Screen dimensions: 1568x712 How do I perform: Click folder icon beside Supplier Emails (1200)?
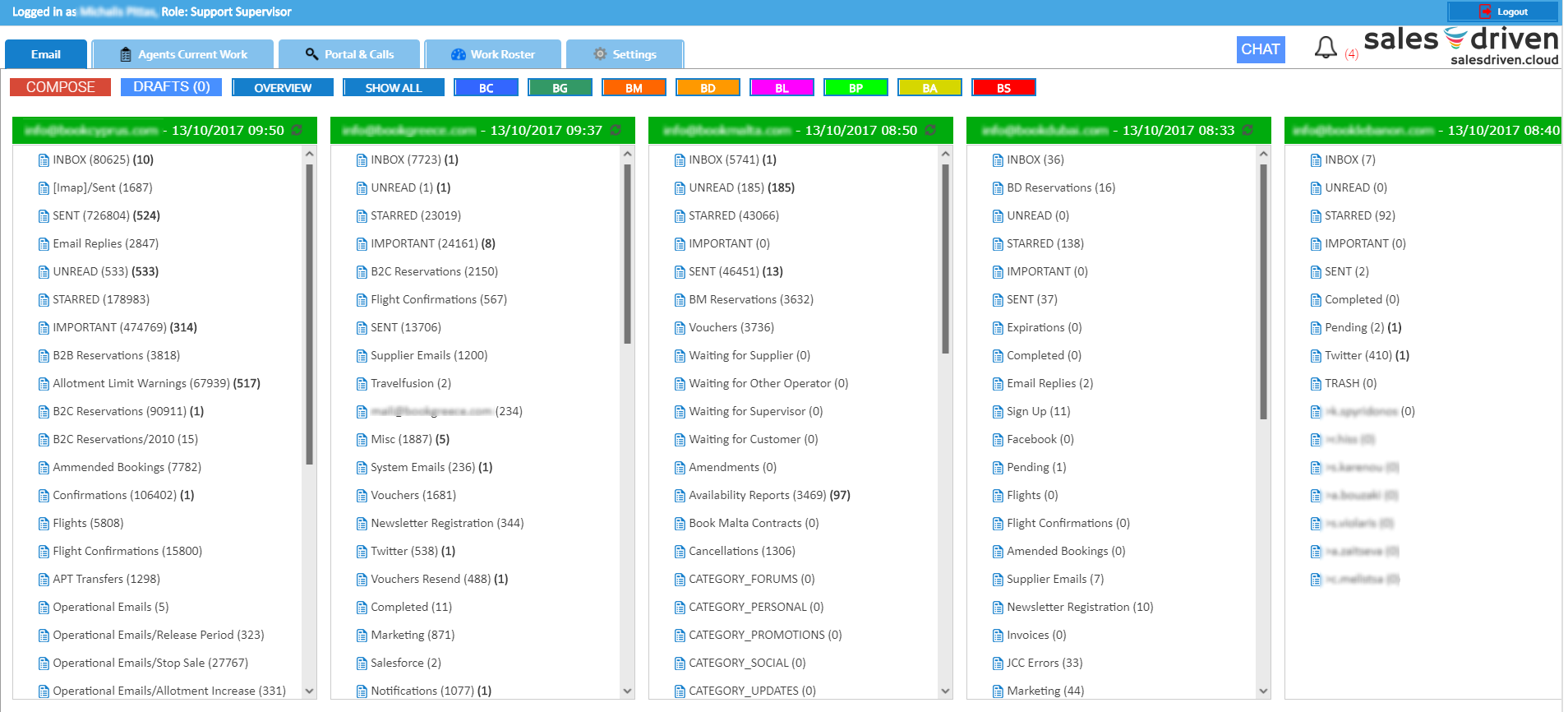pos(362,356)
